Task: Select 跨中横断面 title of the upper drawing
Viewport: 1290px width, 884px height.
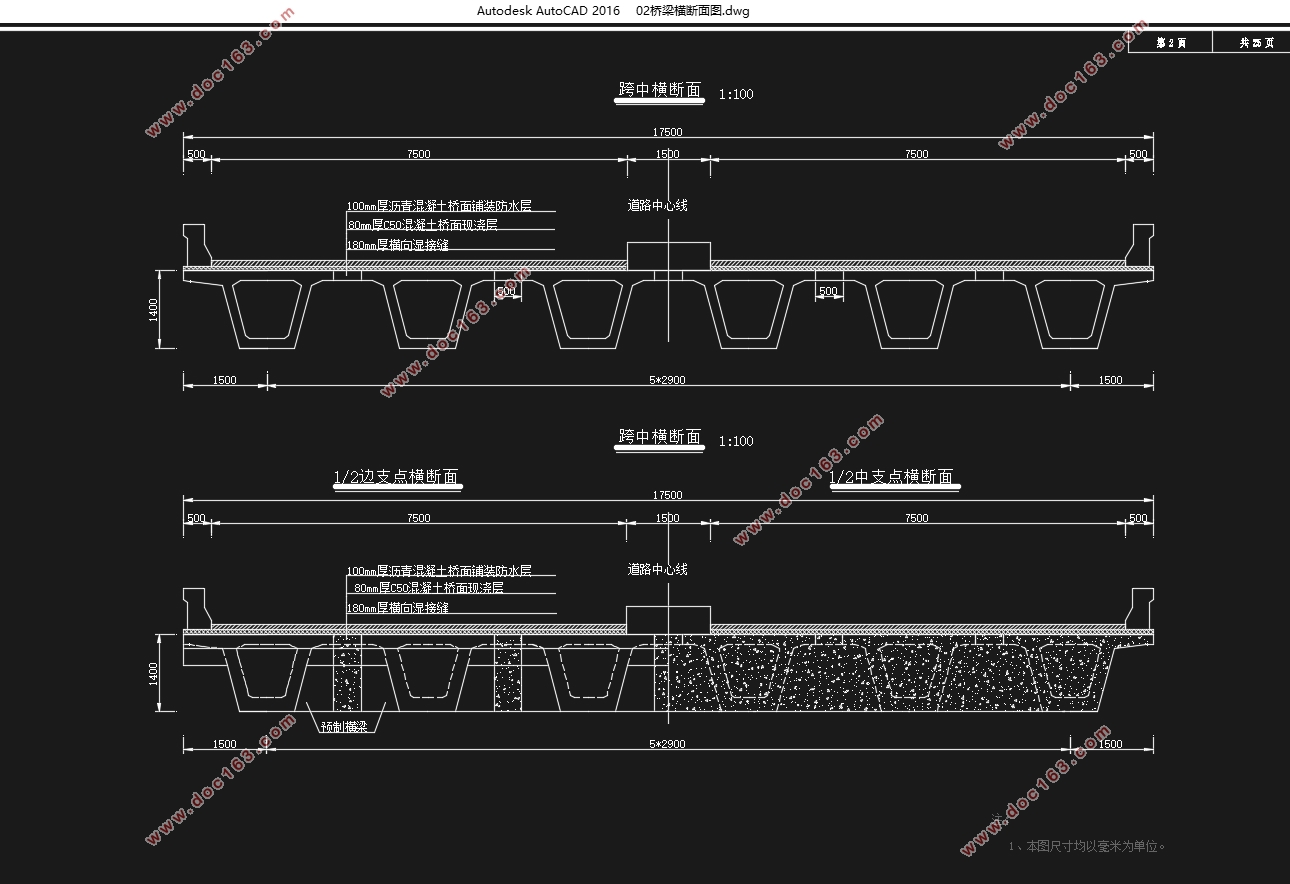Action: pos(660,90)
